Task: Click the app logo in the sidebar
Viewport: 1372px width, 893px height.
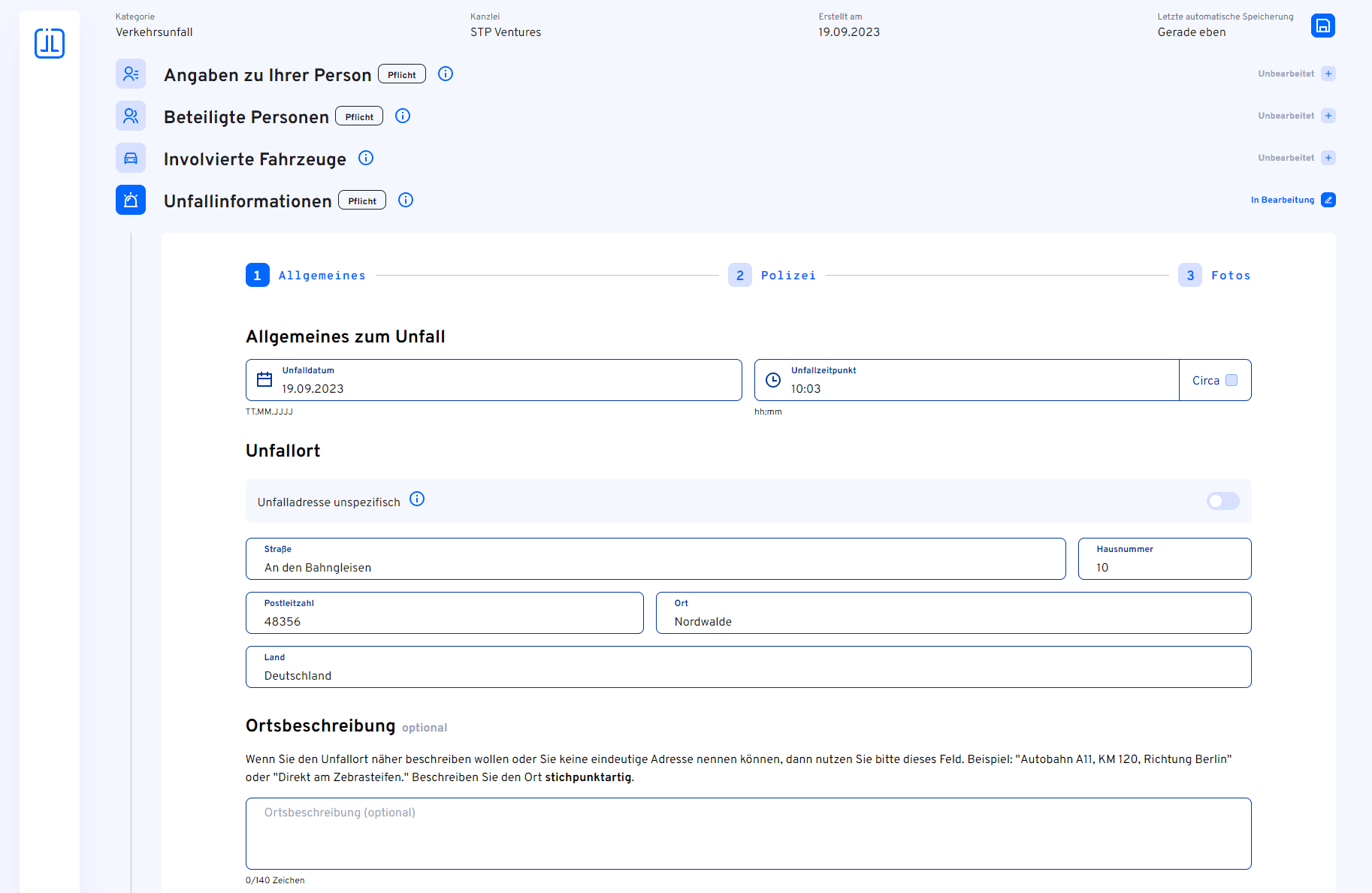Action: click(x=50, y=43)
